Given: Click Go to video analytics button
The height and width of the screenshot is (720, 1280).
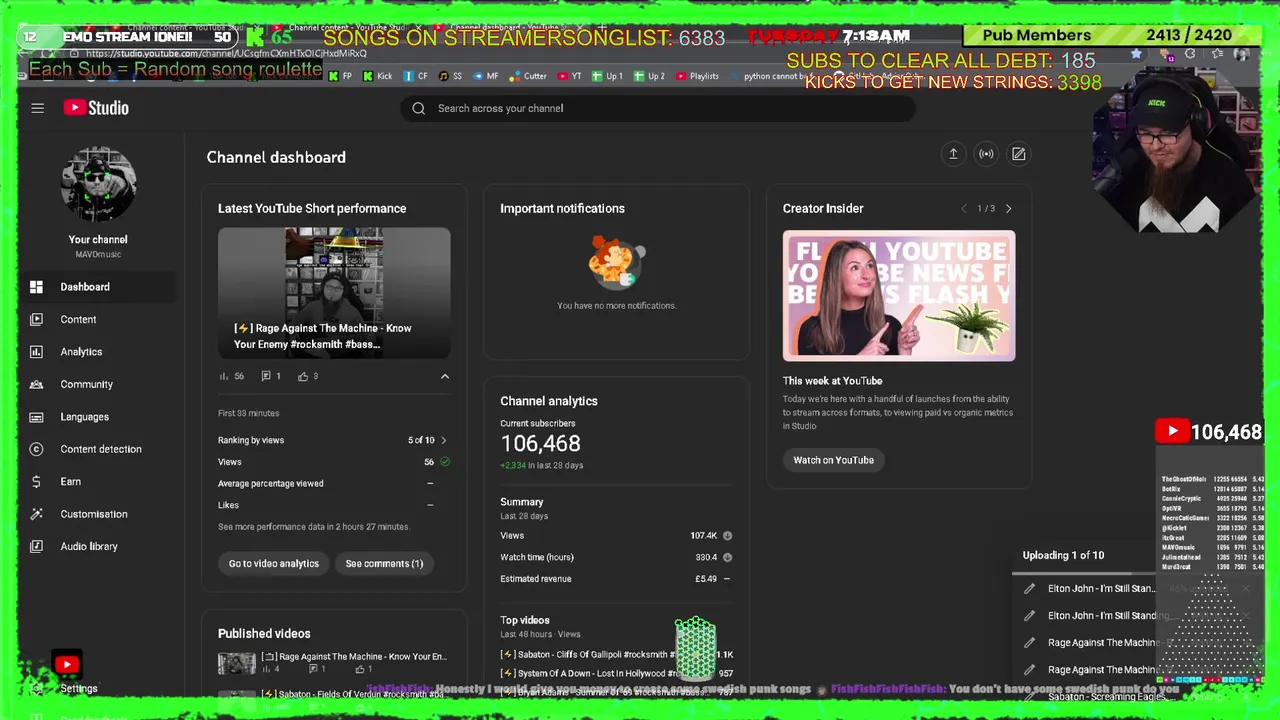Looking at the screenshot, I should (274, 563).
